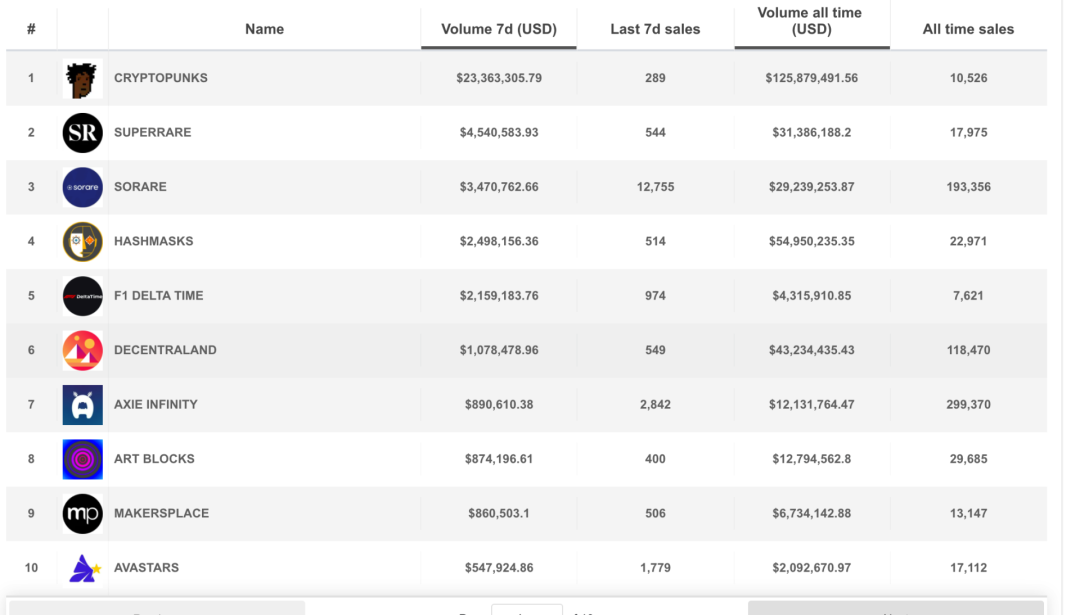Image resolution: width=1080 pixels, height=615 pixels.
Task: Click Axie Infinity all time sales 299,370
Action: coord(968,404)
